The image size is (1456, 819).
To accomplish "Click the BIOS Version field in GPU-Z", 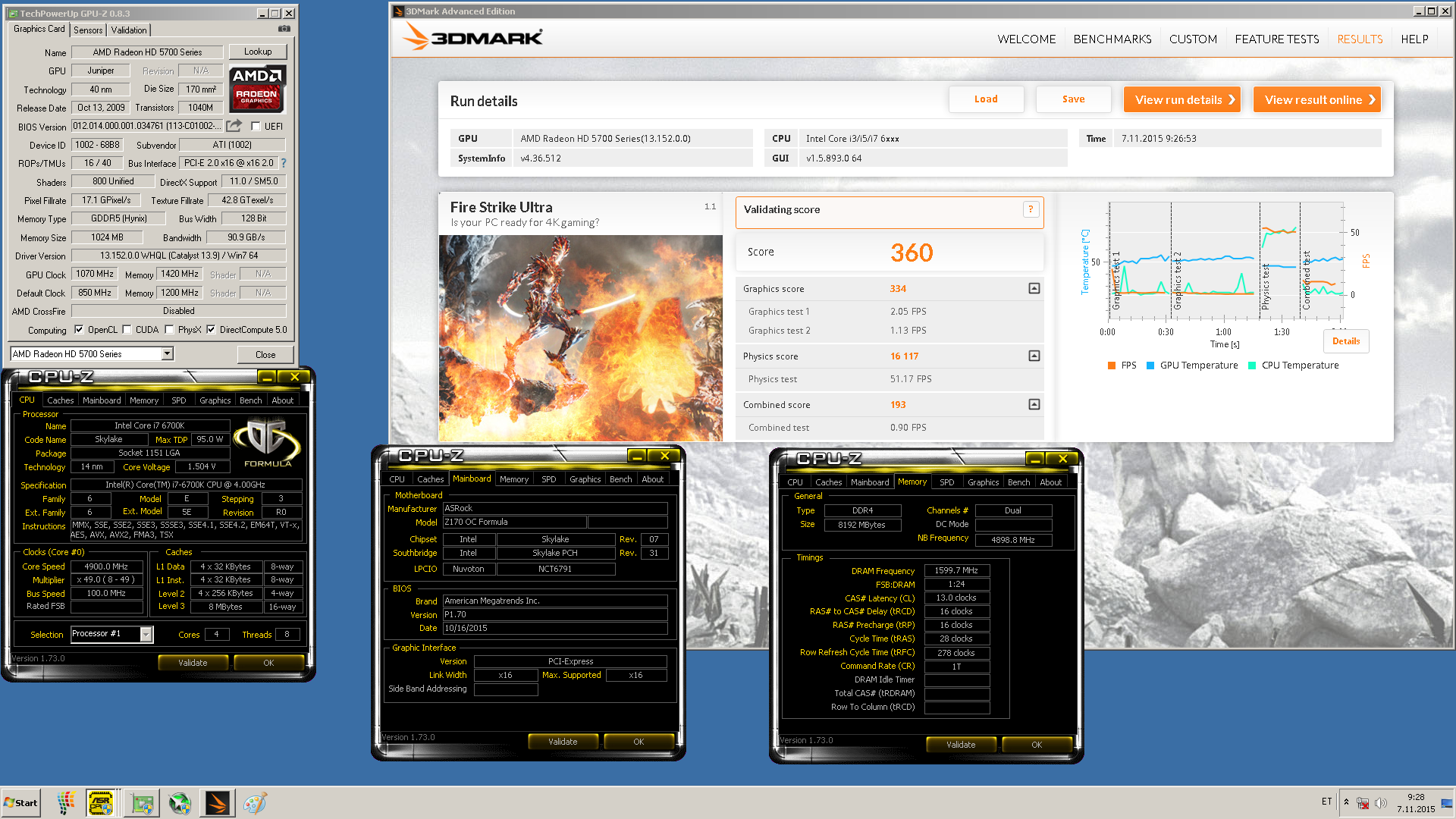I will point(147,126).
